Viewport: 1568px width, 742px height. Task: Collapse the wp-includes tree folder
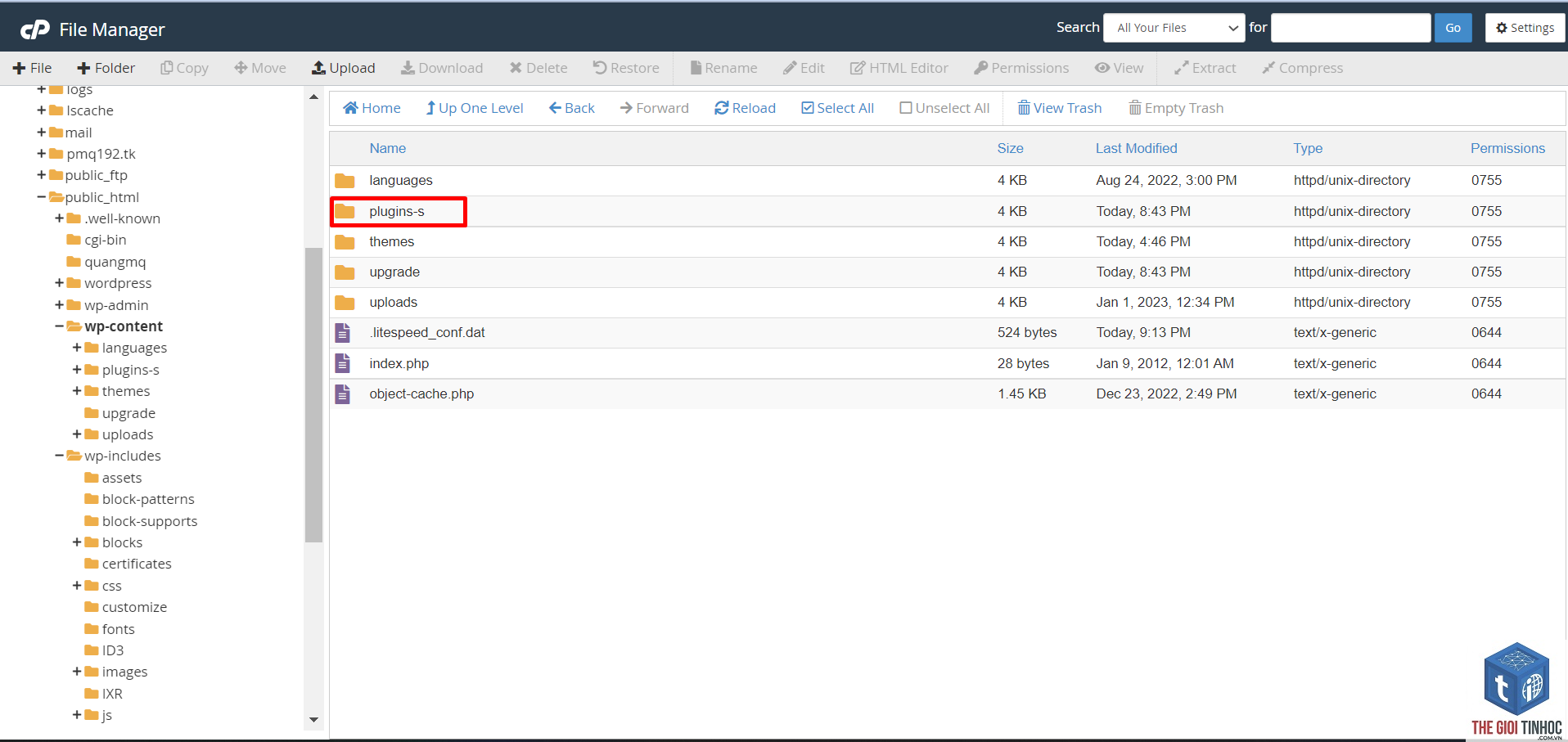[59, 456]
